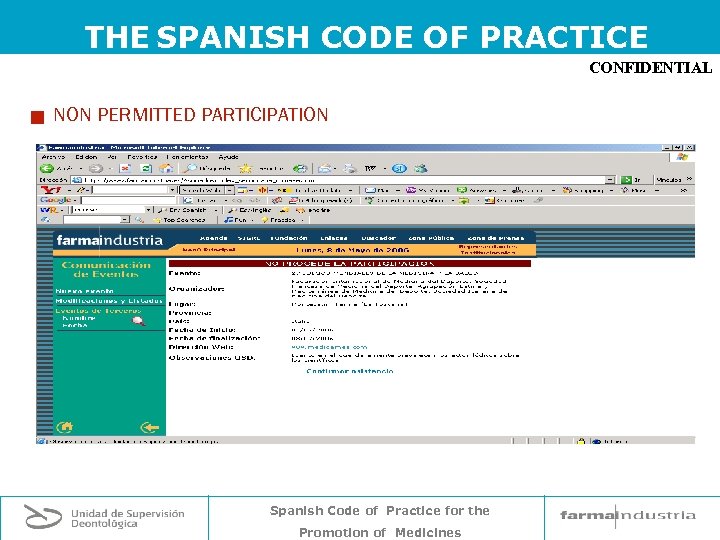Viewport: 720px width, 540px height.
Task: Click the lock icon in status bar
Action: click(581, 441)
